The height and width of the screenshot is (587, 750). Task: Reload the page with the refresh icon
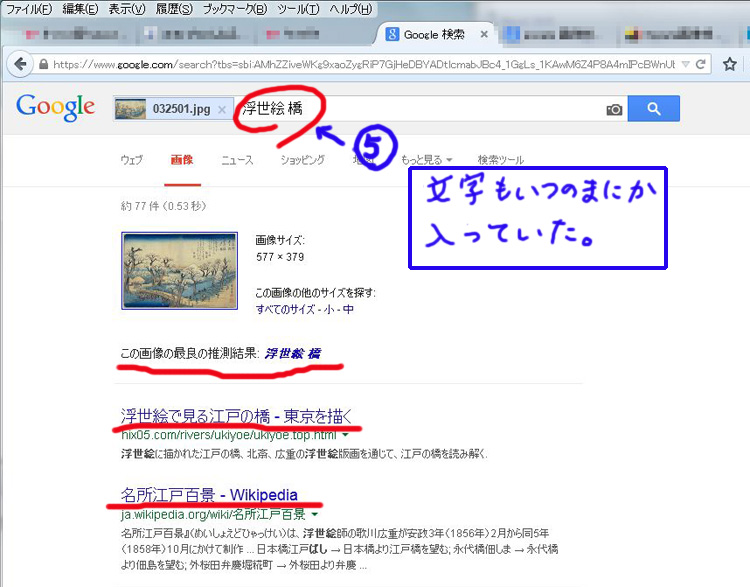point(701,64)
